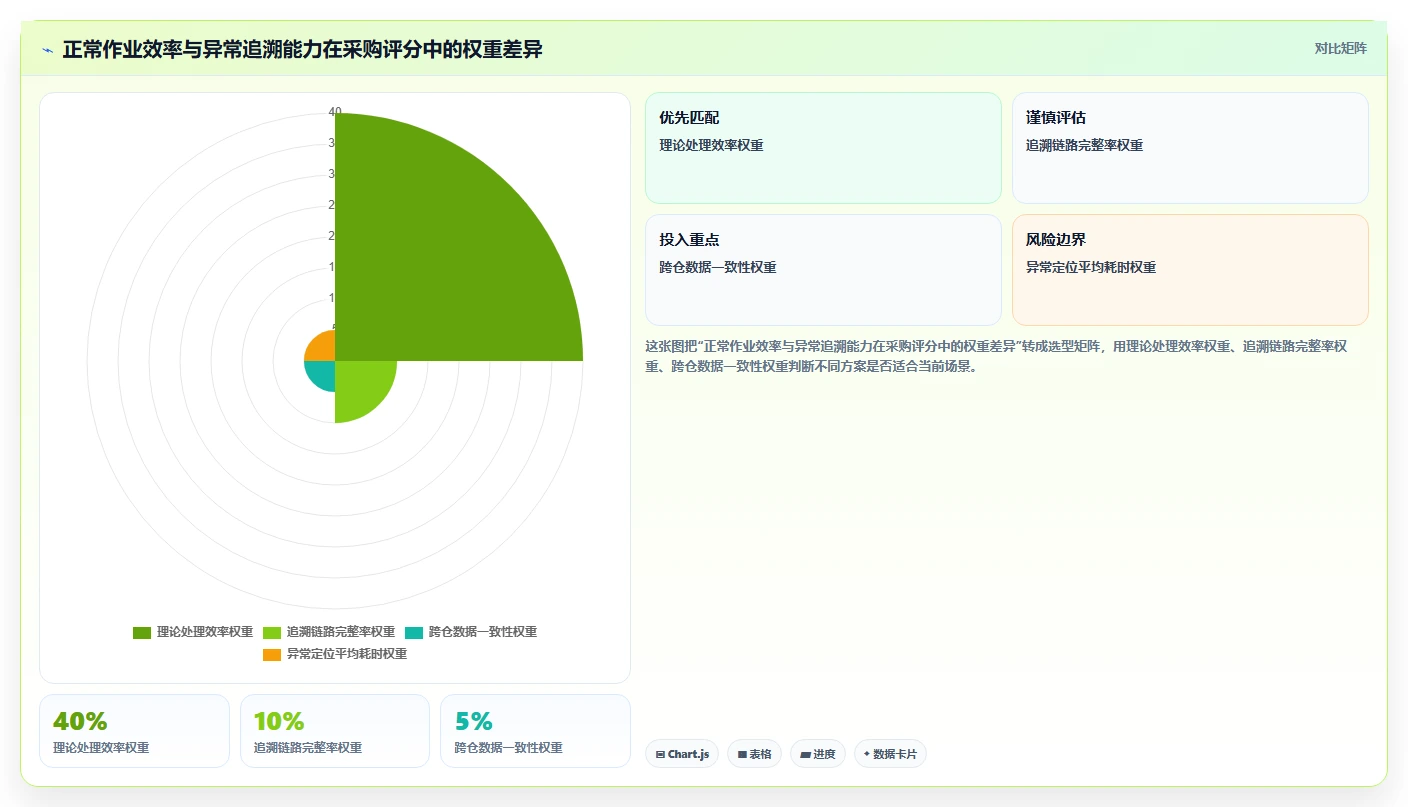
Task: Toggle the 追溯链路完整率权重 legend entry
Action: pyautogui.click(x=329, y=632)
